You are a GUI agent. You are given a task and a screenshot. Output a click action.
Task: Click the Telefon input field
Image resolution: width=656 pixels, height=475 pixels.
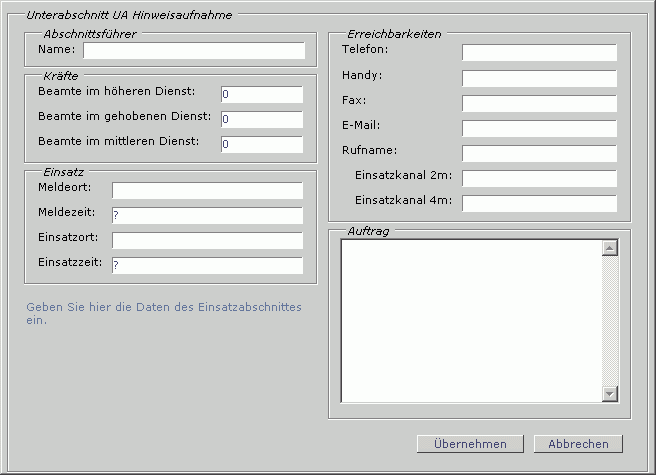coord(539,53)
